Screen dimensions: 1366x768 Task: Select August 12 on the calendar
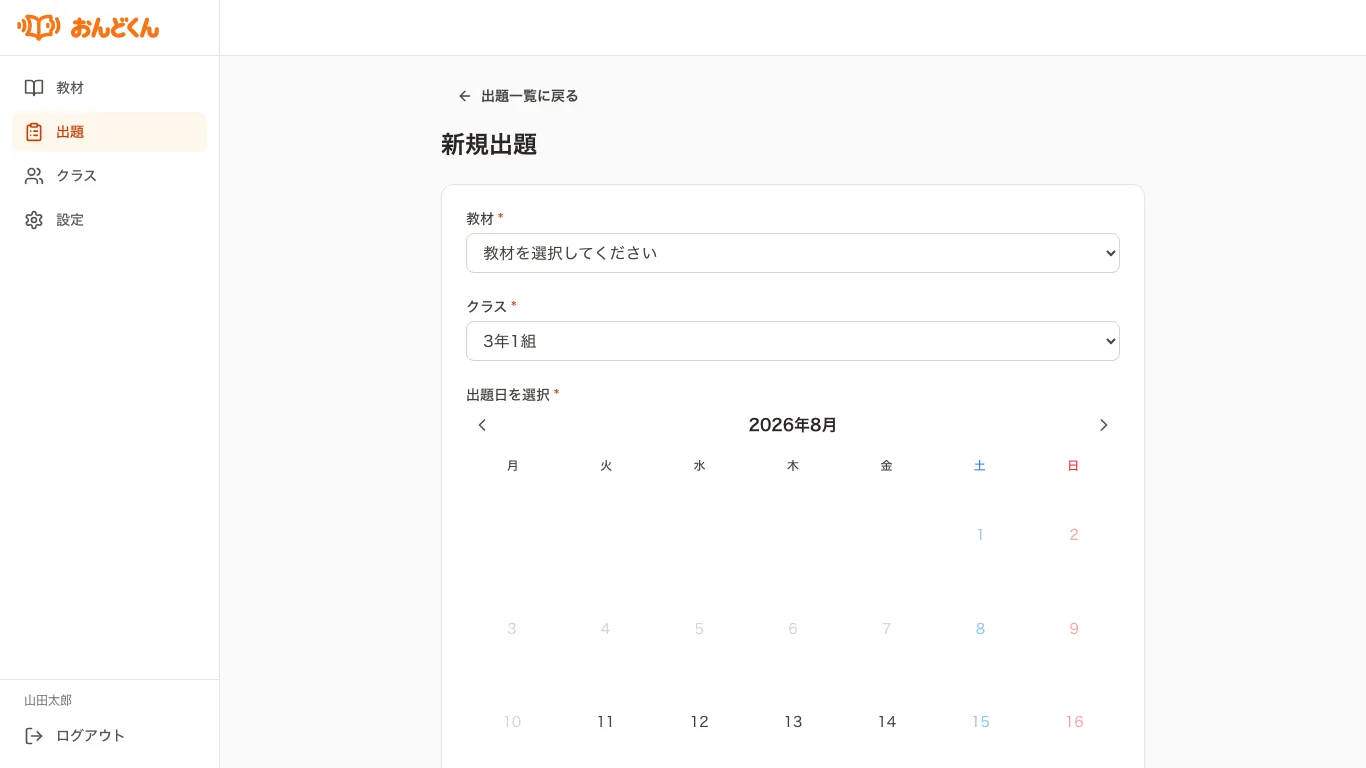[700, 722]
